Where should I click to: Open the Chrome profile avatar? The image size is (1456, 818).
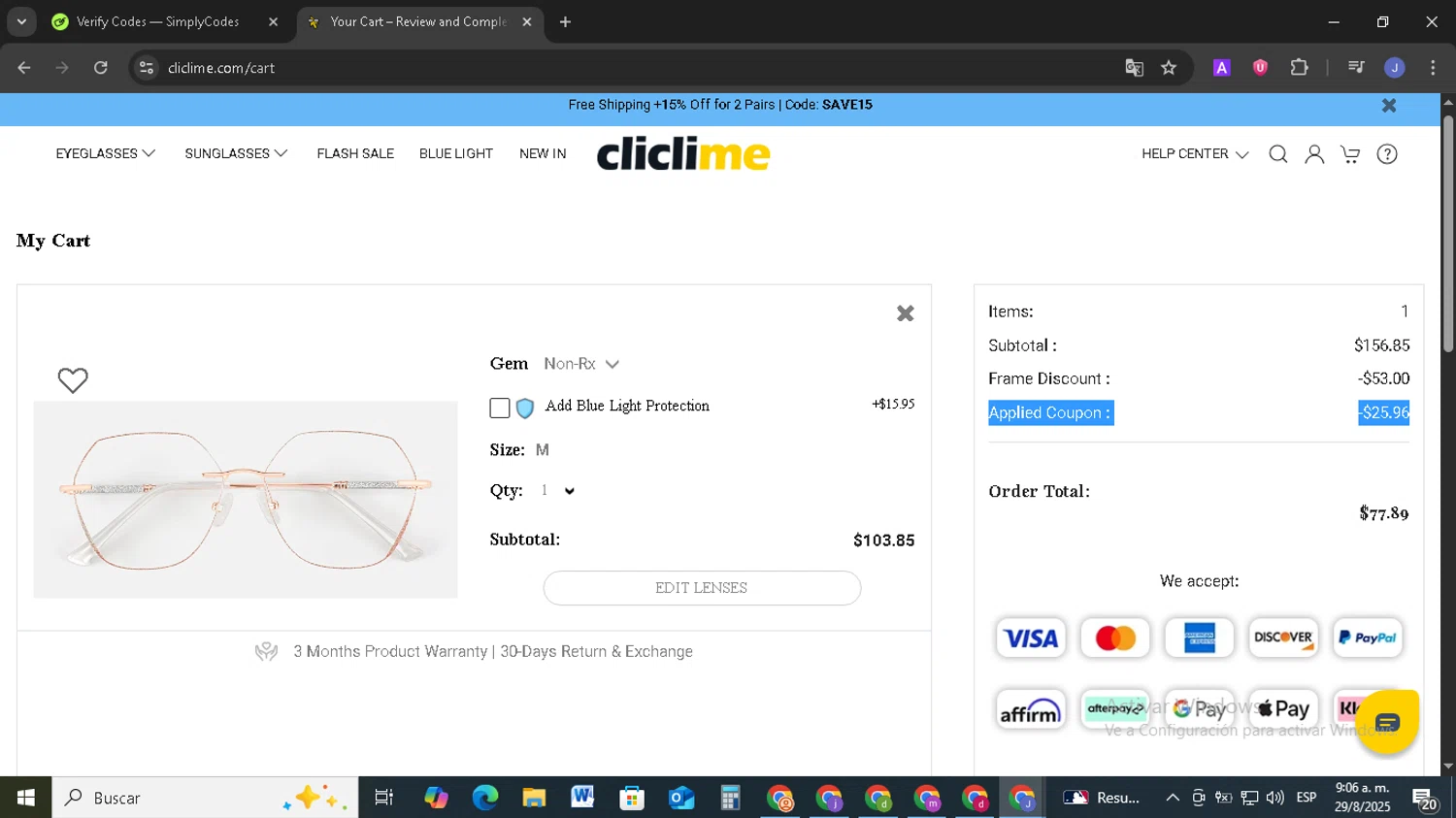(x=1395, y=68)
